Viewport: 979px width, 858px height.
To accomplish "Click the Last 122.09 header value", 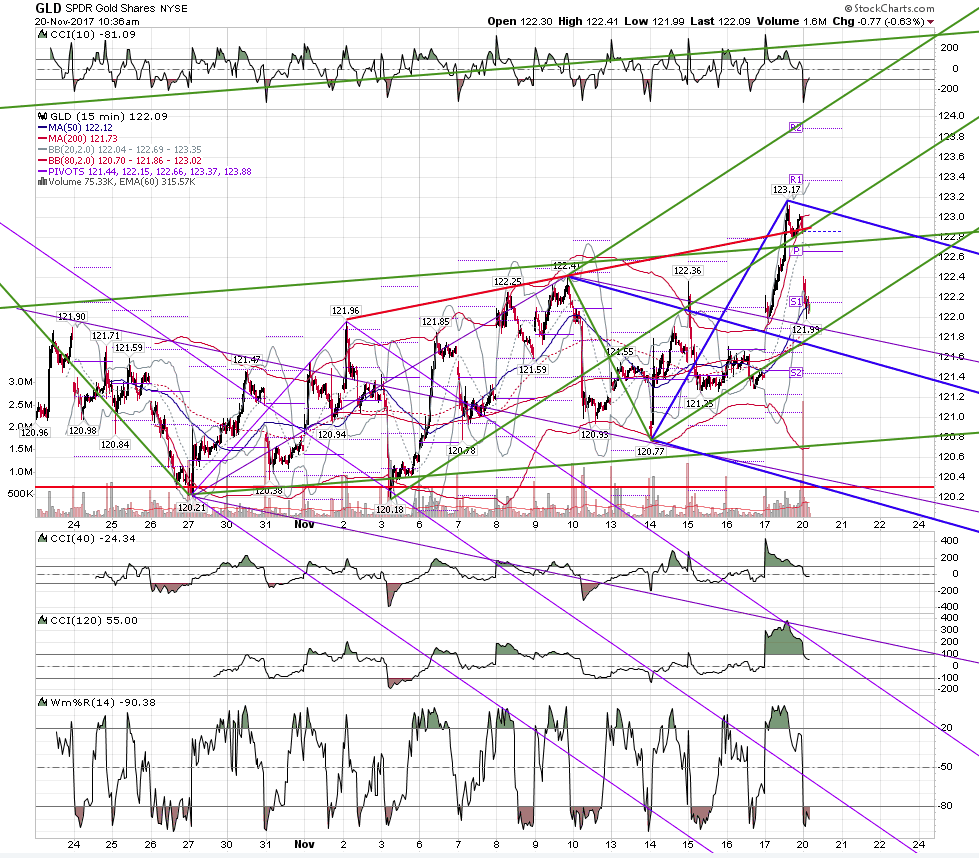I will 720,21.
